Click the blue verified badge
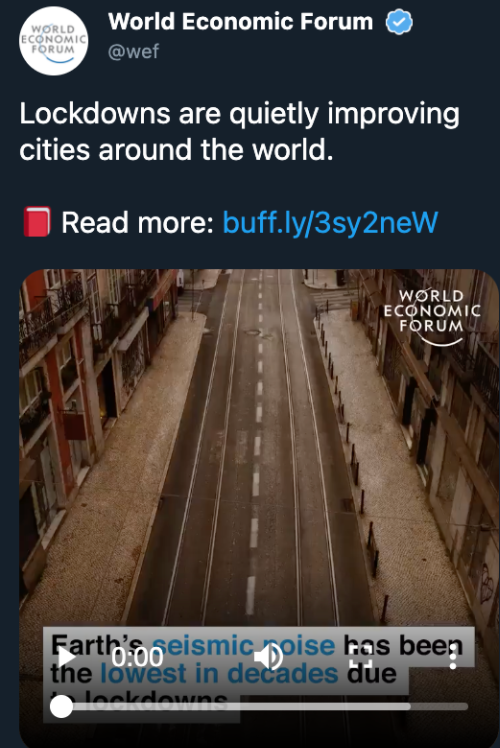Viewport: 500px width, 748px height. tap(399, 22)
